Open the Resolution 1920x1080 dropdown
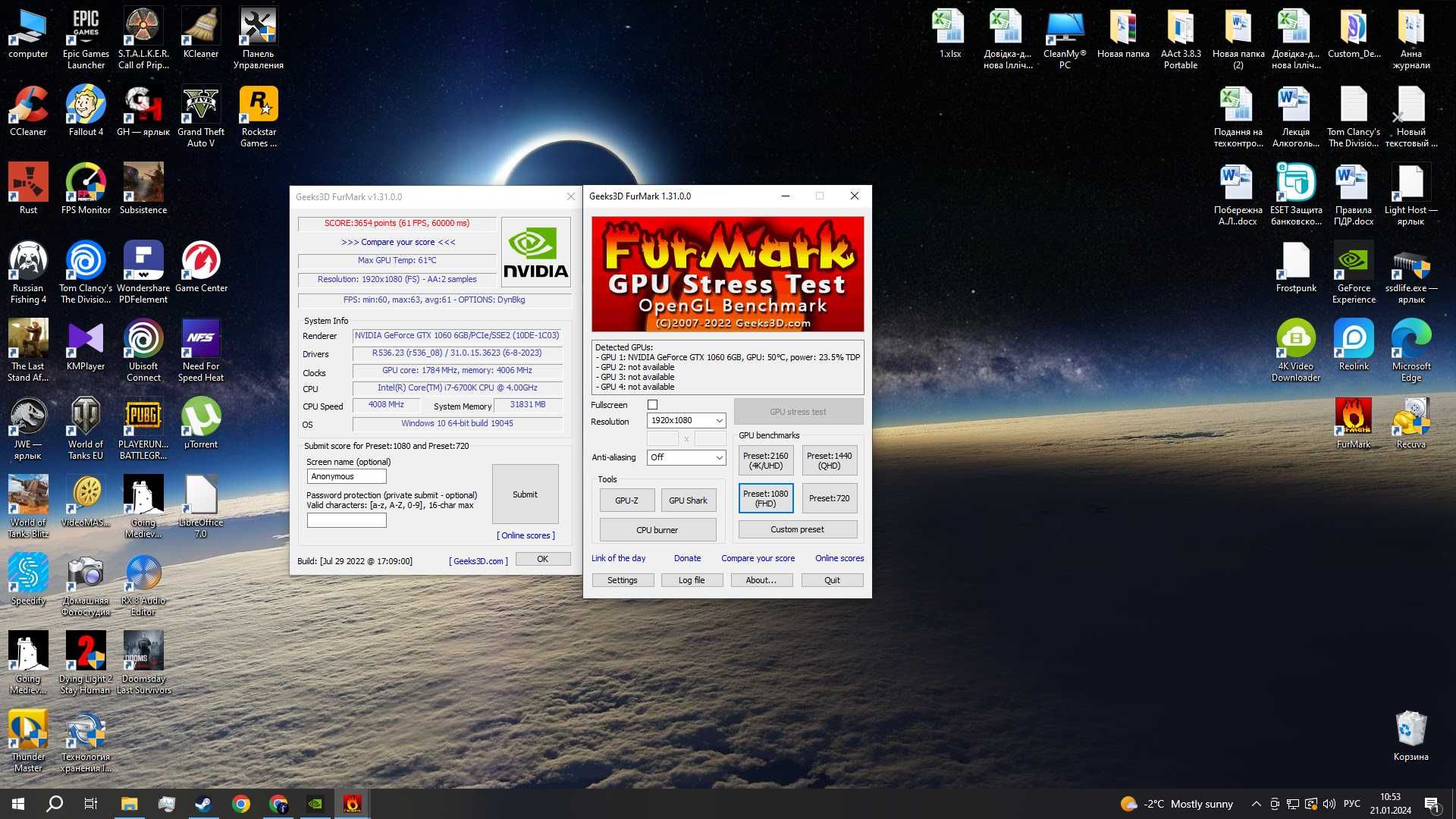The image size is (1456, 819). (686, 421)
